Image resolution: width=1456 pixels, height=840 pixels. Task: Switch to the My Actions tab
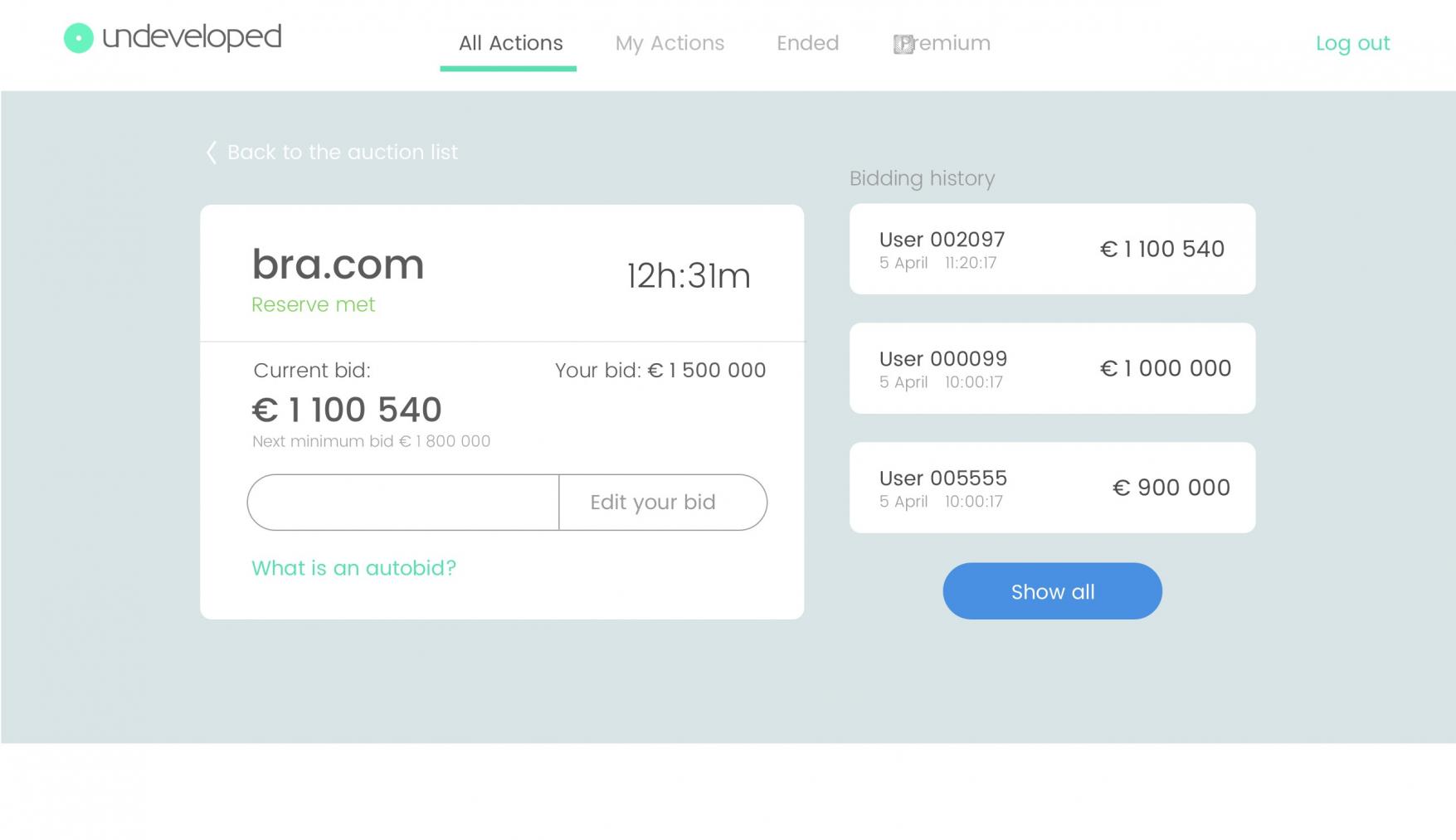pos(670,43)
